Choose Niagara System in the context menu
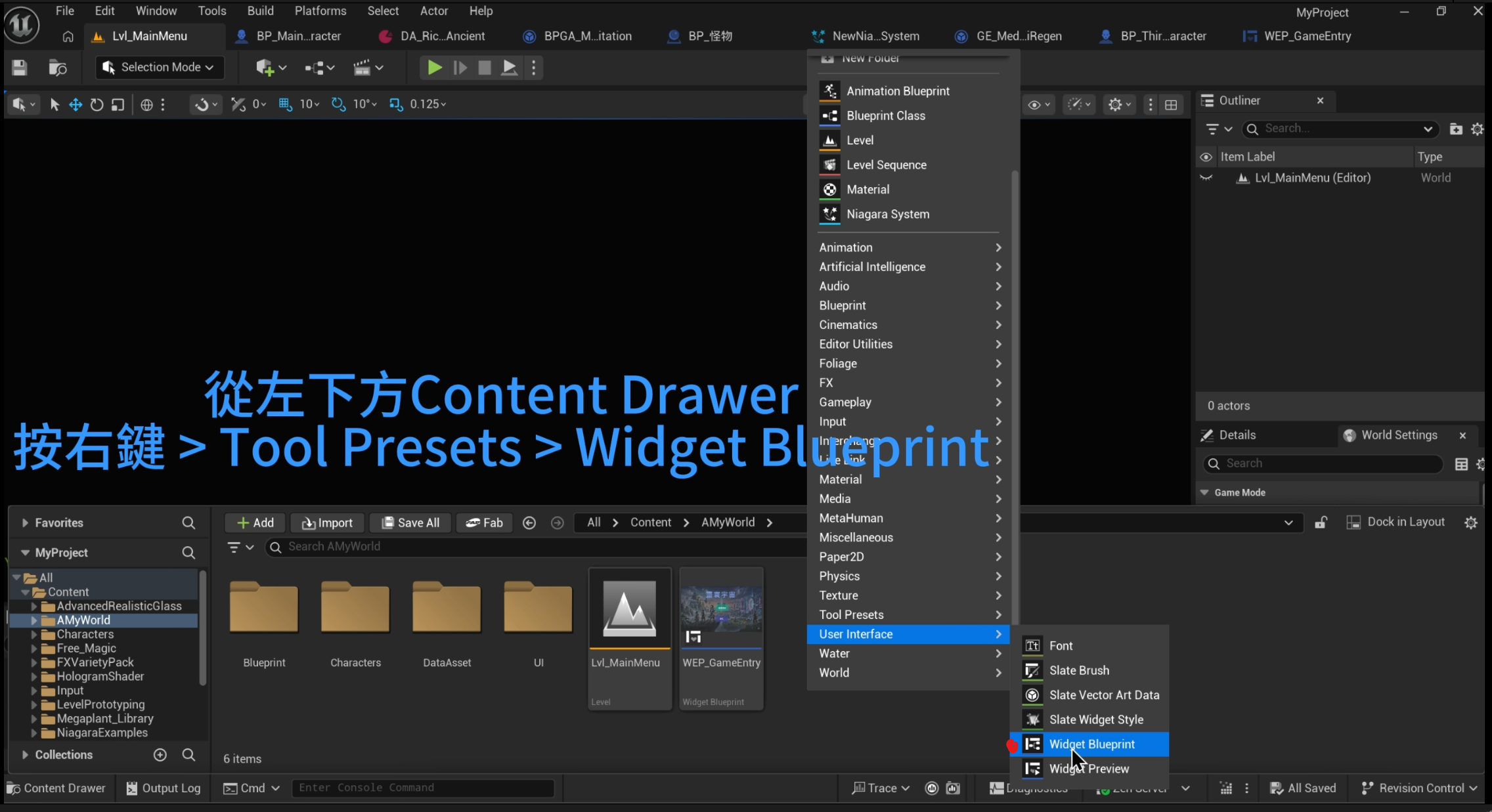The image size is (1492, 812). tap(908, 214)
